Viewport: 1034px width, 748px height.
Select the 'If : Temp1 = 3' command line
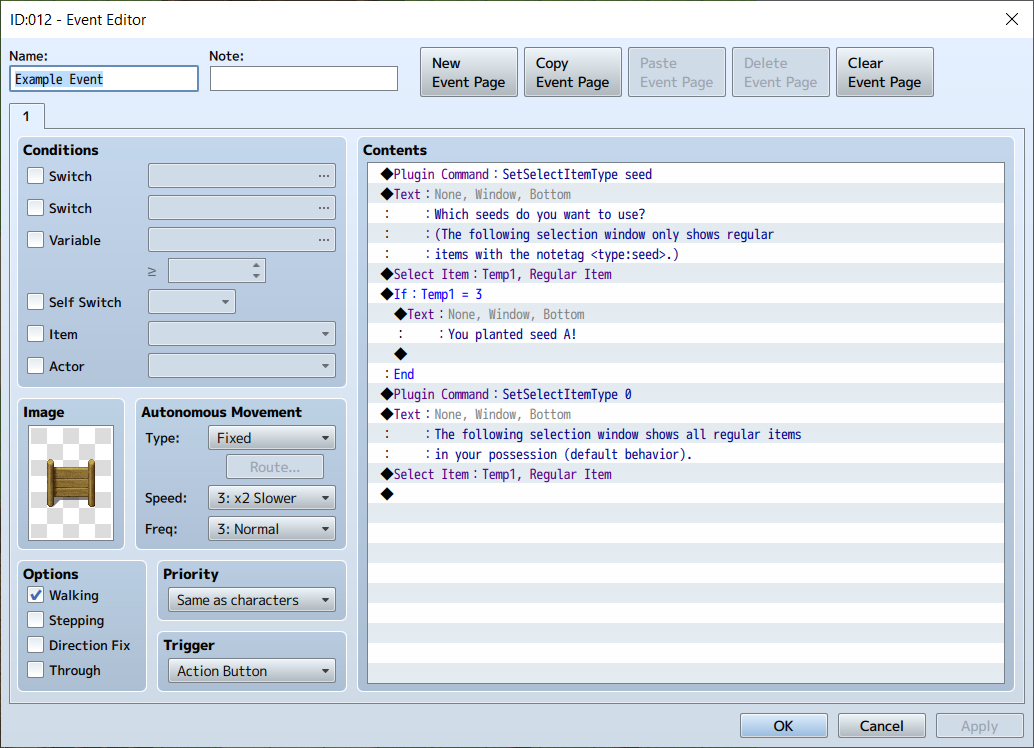(686, 294)
